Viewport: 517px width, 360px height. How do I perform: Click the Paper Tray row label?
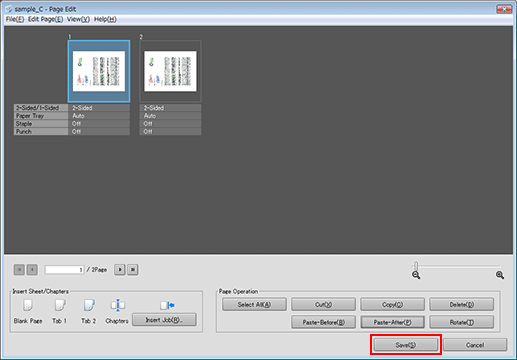(41, 116)
